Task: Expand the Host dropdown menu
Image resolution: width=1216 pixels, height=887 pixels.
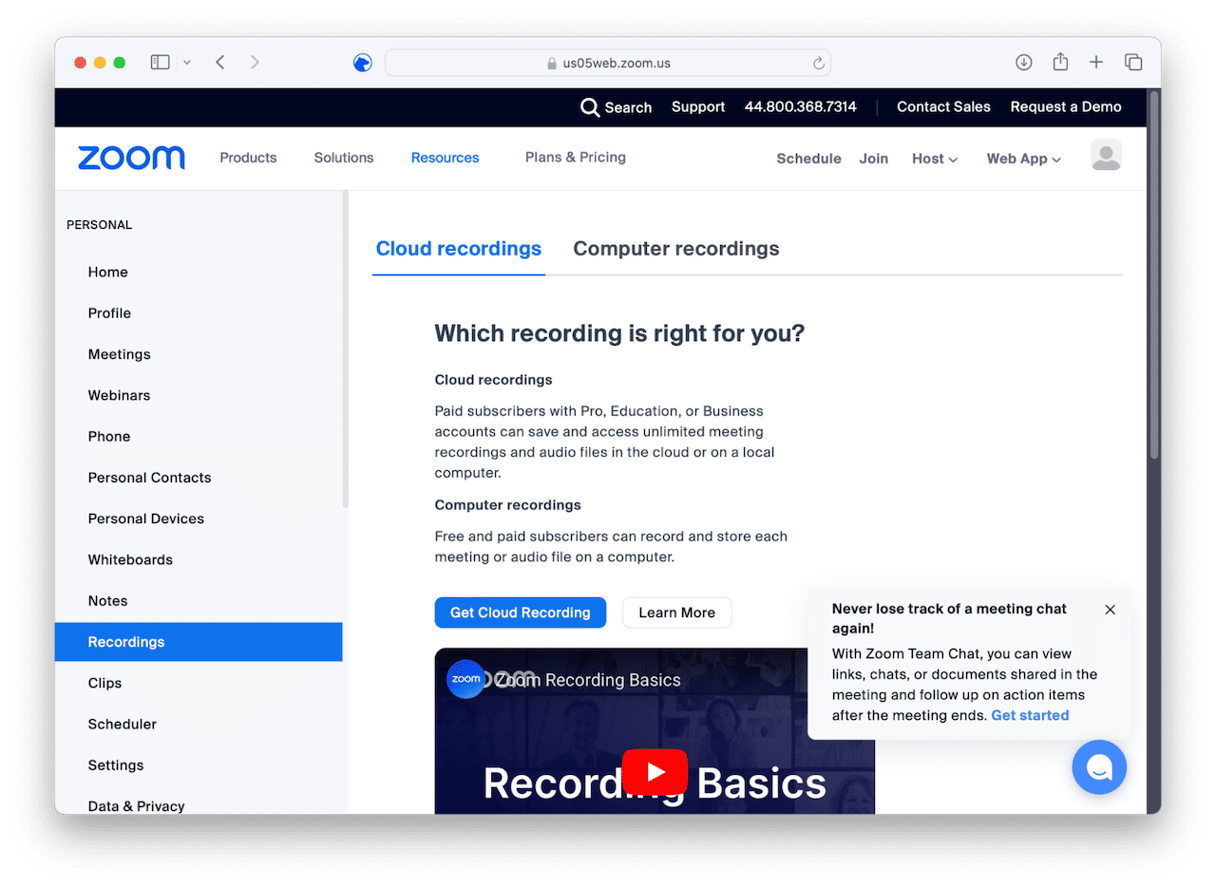Action: tap(934, 158)
